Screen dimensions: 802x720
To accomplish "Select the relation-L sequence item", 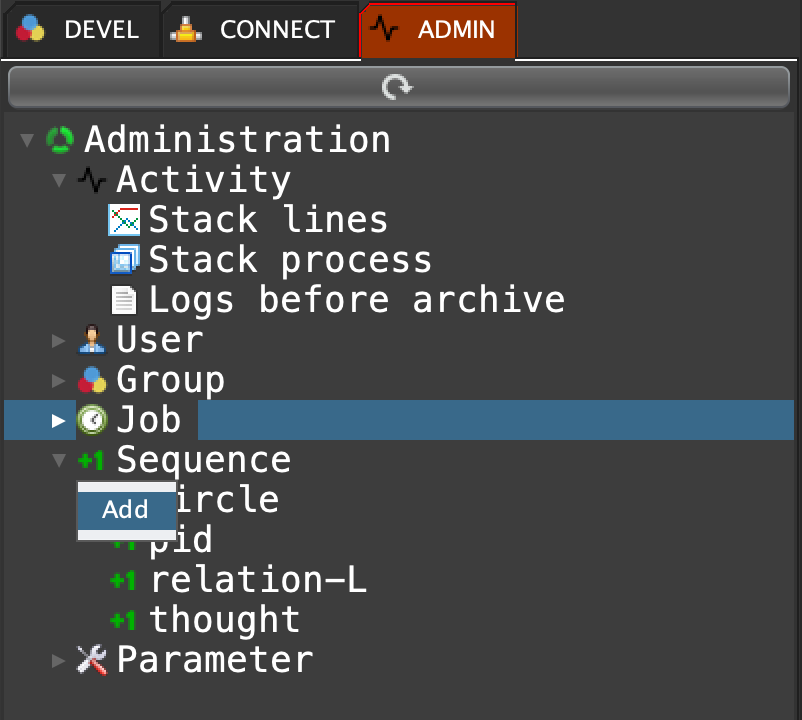I will (x=257, y=580).
